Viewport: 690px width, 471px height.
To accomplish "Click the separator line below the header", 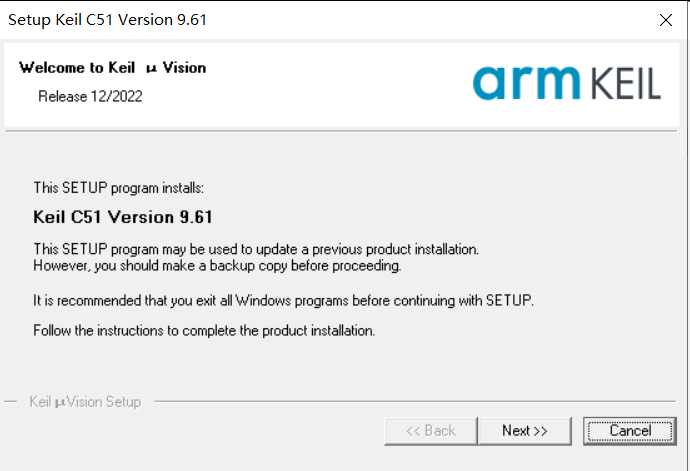I will click(341, 131).
